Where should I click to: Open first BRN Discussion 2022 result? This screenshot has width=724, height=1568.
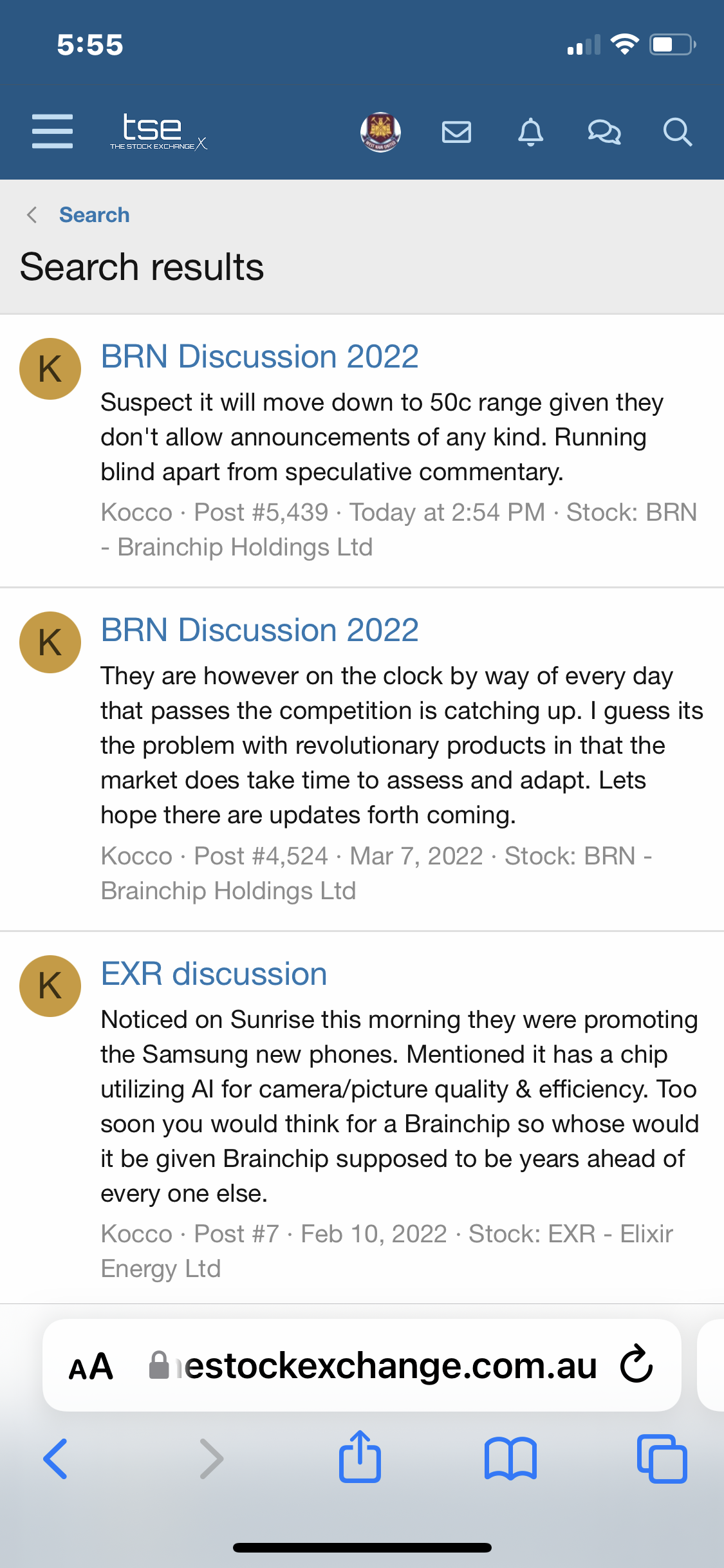tap(260, 357)
